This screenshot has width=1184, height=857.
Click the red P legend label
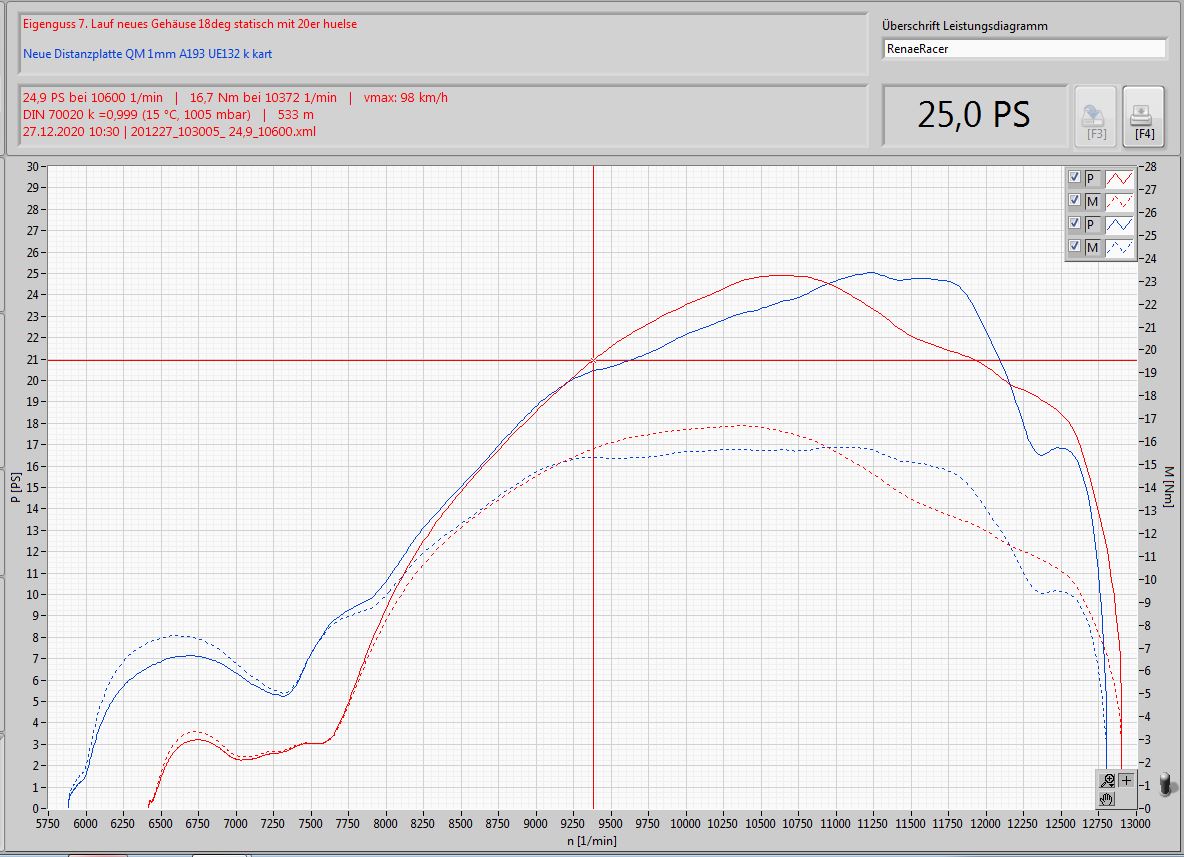(1092, 179)
